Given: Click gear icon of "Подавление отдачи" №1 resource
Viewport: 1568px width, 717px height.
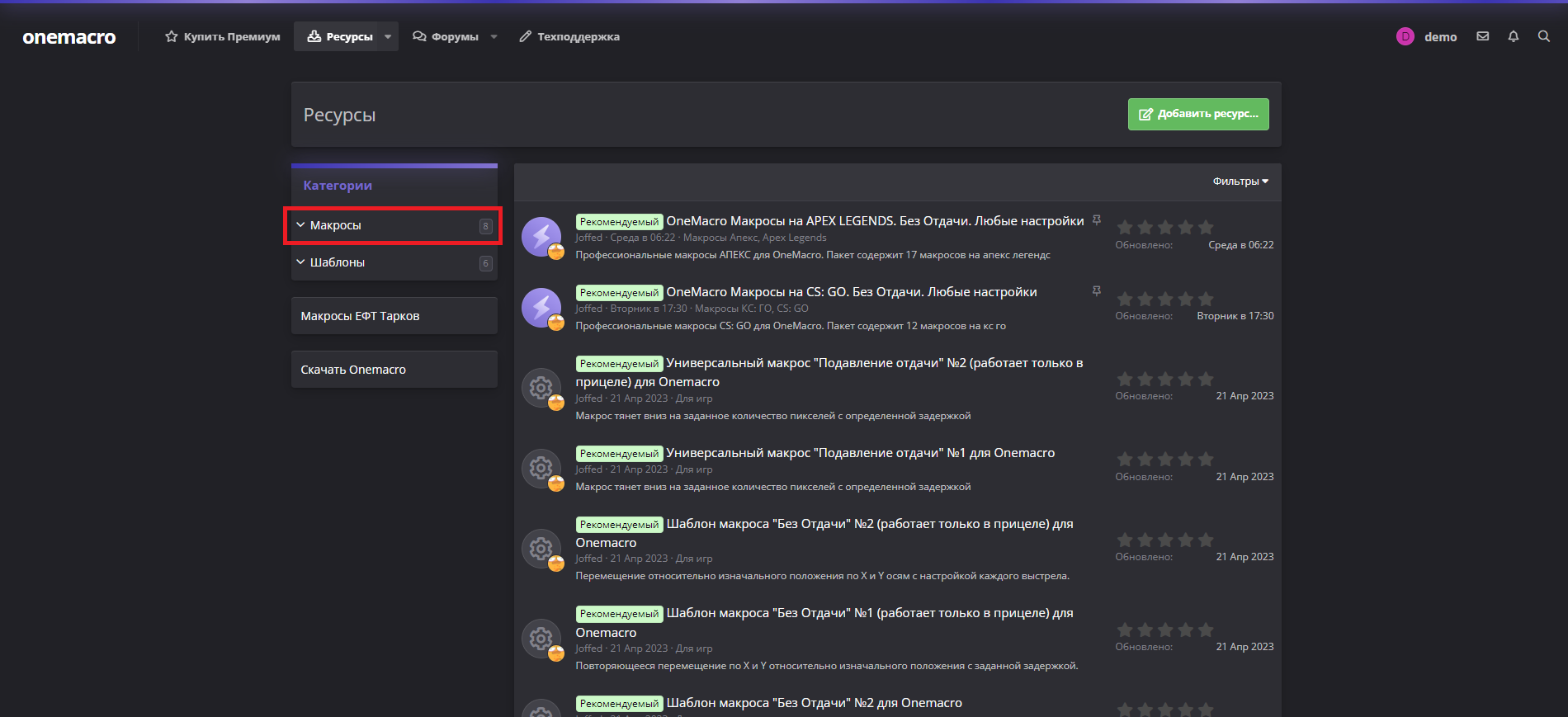Looking at the screenshot, I should pos(541,469).
